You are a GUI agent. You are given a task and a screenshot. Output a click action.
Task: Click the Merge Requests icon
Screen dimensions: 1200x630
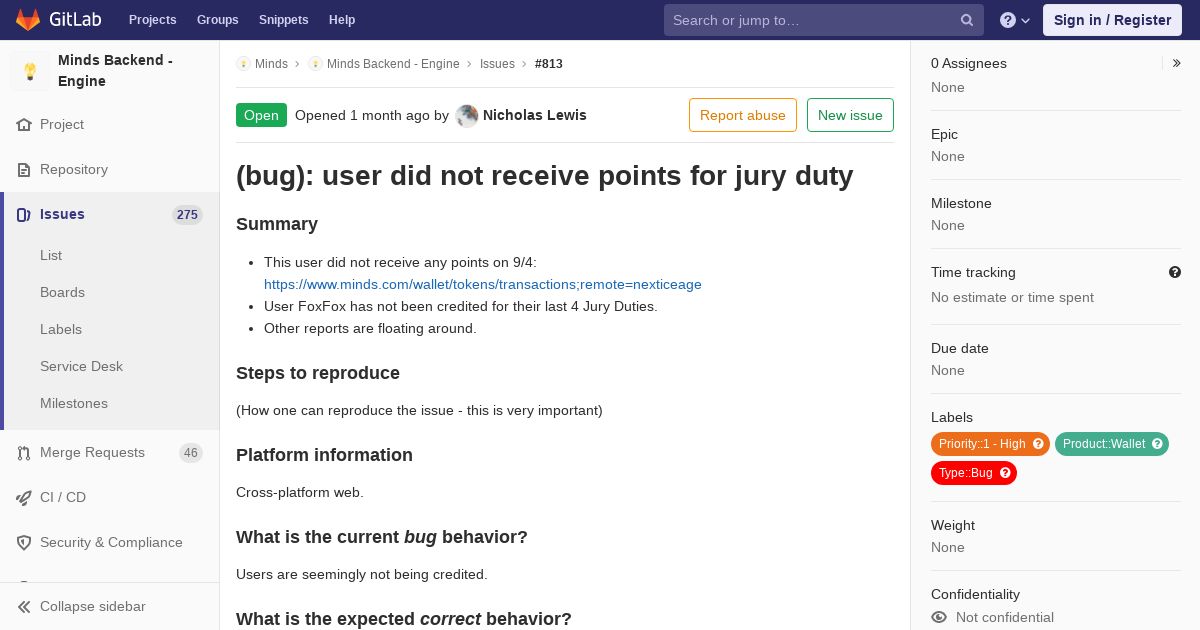pyautogui.click(x=24, y=453)
